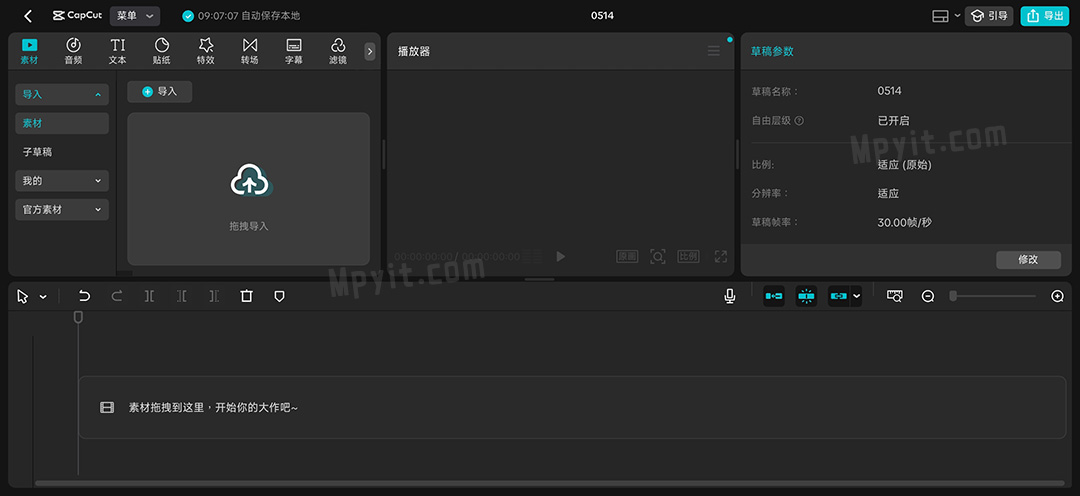Click the 拖拽导入 import drop area
Screen dimensions: 1080x496
pos(249,189)
